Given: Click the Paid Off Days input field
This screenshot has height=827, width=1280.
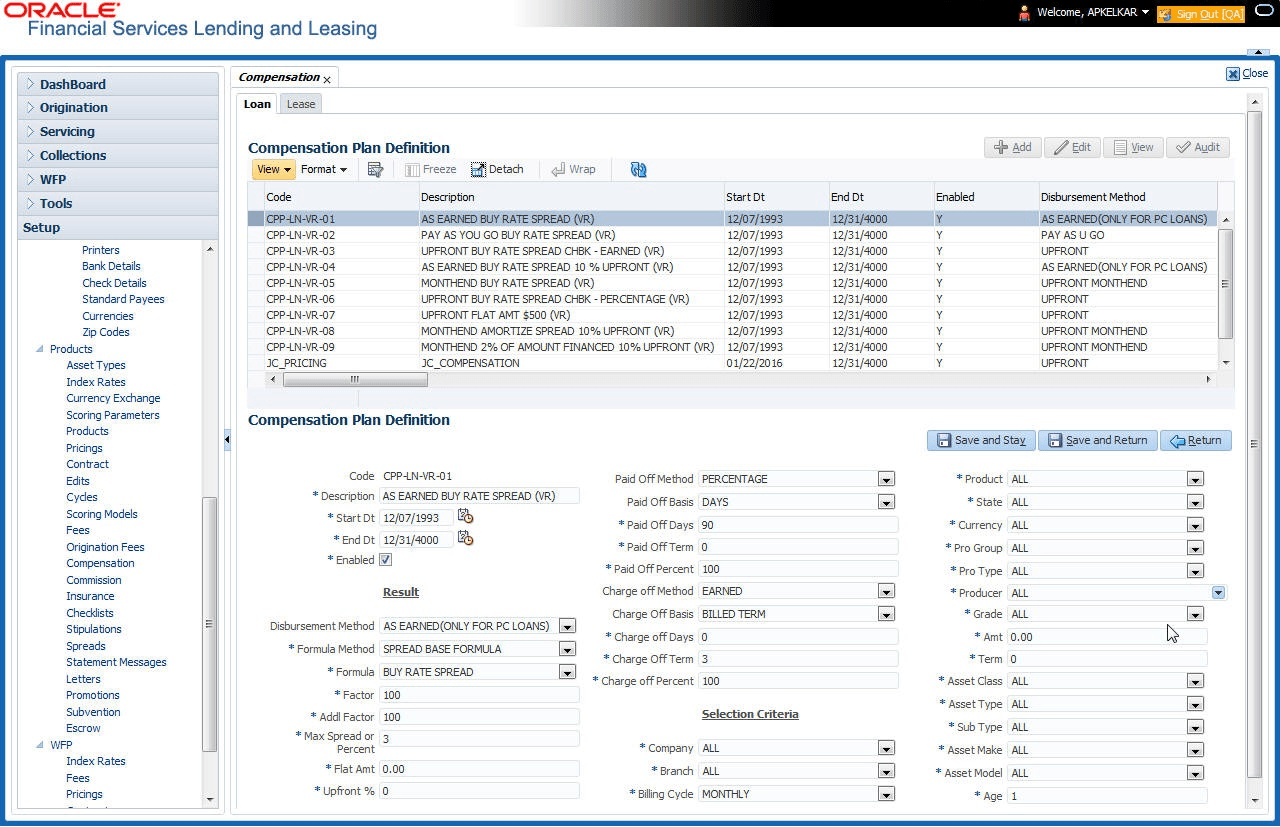Looking at the screenshot, I should click(798, 524).
